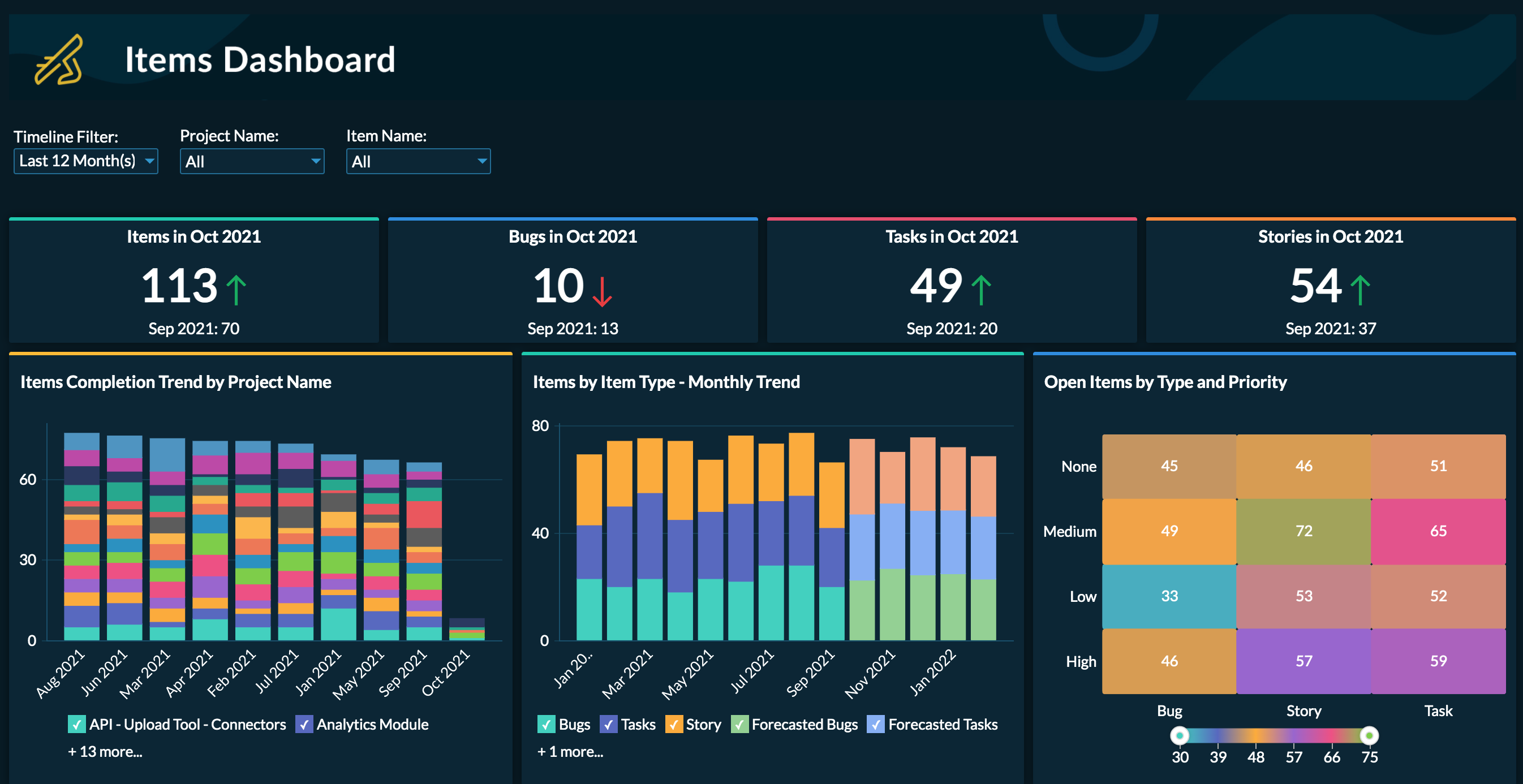Open the Project Name dropdown
The height and width of the screenshot is (784, 1523).
pyautogui.click(x=252, y=161)
